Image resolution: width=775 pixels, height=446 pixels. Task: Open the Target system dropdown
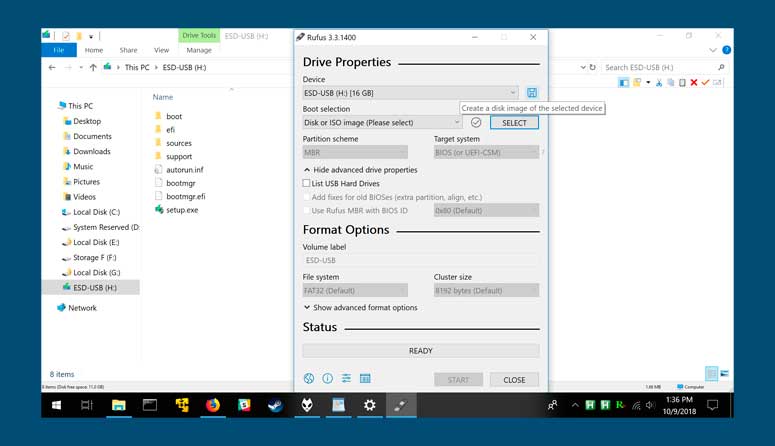coord(486,152)
